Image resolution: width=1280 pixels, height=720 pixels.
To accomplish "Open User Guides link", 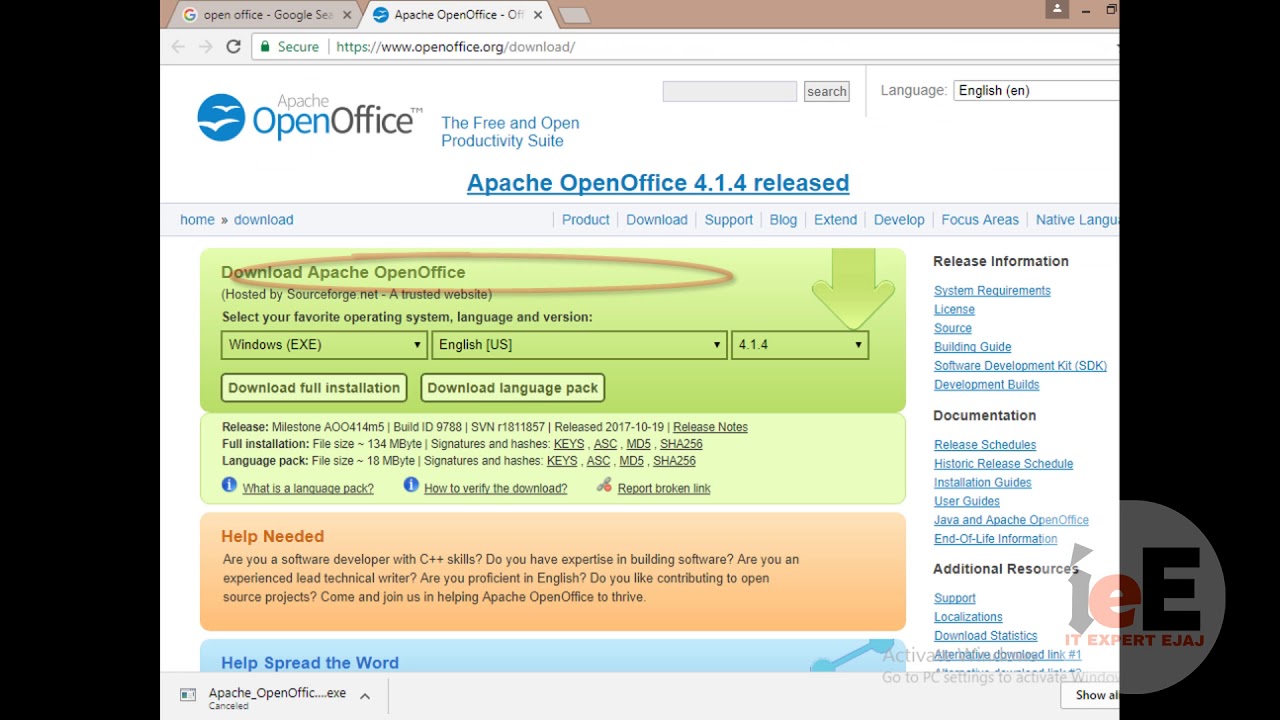I will click(967, 502).
